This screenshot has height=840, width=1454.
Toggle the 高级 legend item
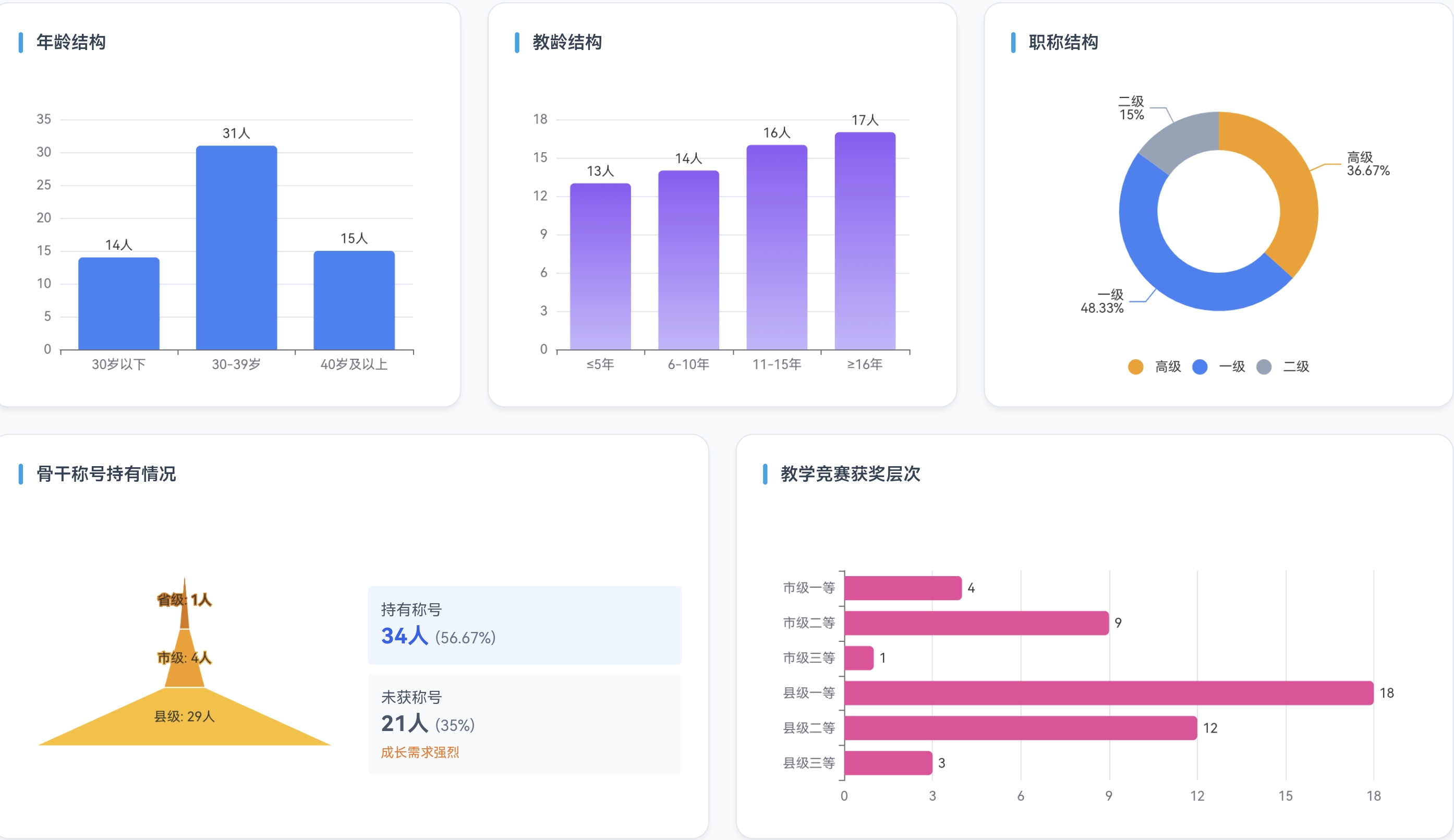(x=1167, y=367)
